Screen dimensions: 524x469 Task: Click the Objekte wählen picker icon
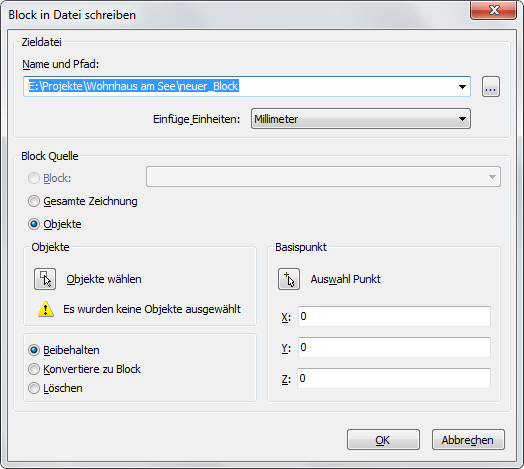tap(45, 279)
